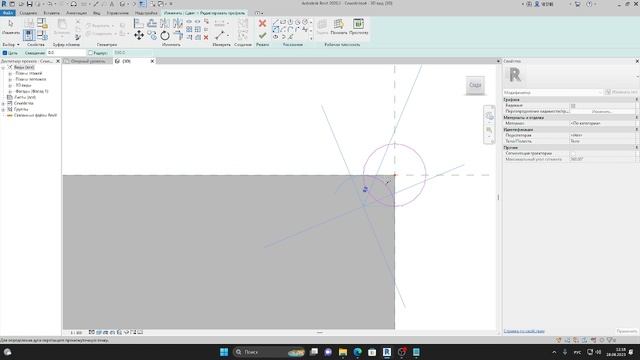Image resolution: width=640 pixels, height=360 pixels.
Task: Click the green checkmark to finish edit mode
Action: point(262,36)
